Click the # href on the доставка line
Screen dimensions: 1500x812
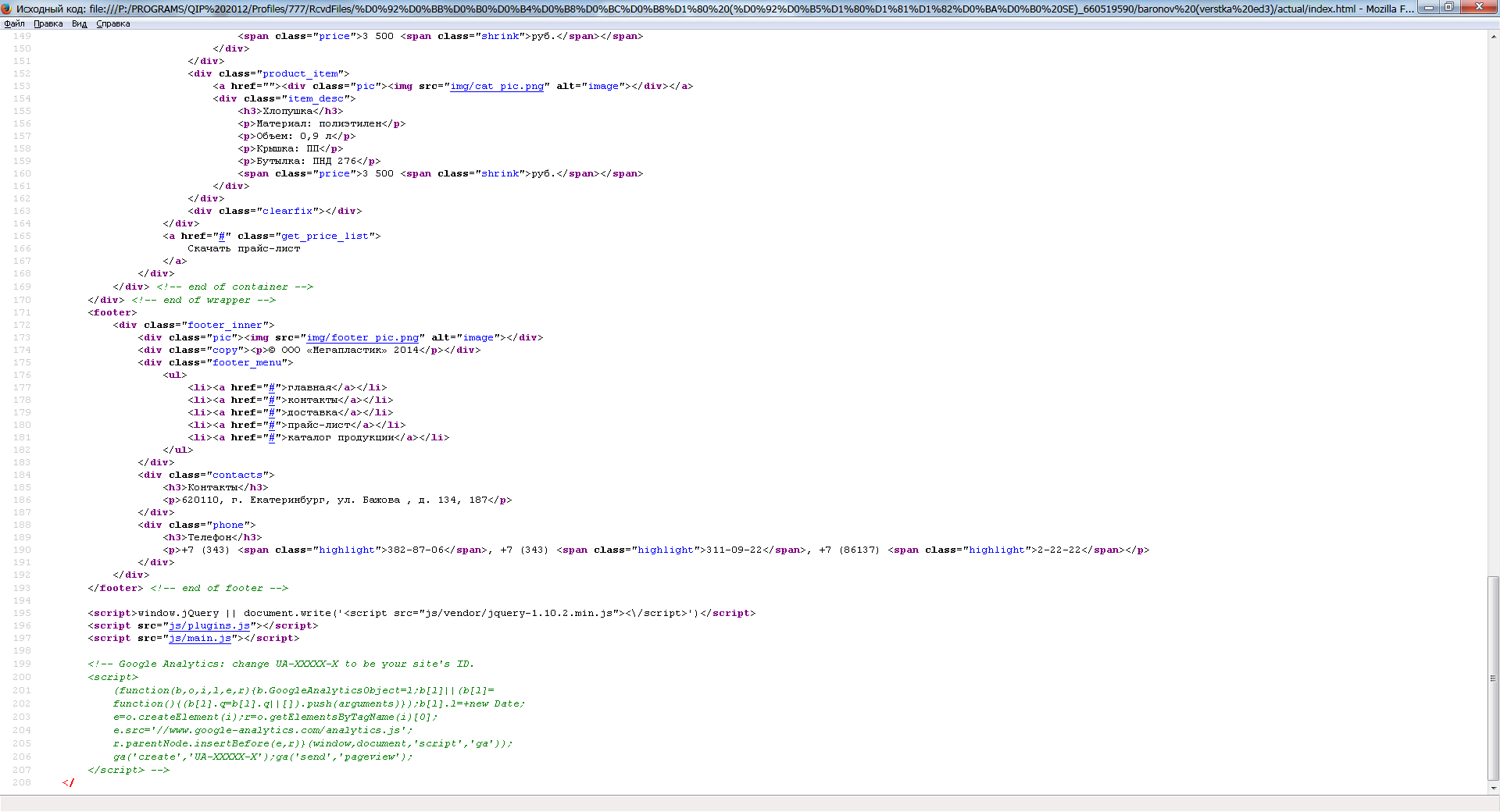[x=272, y=413]
